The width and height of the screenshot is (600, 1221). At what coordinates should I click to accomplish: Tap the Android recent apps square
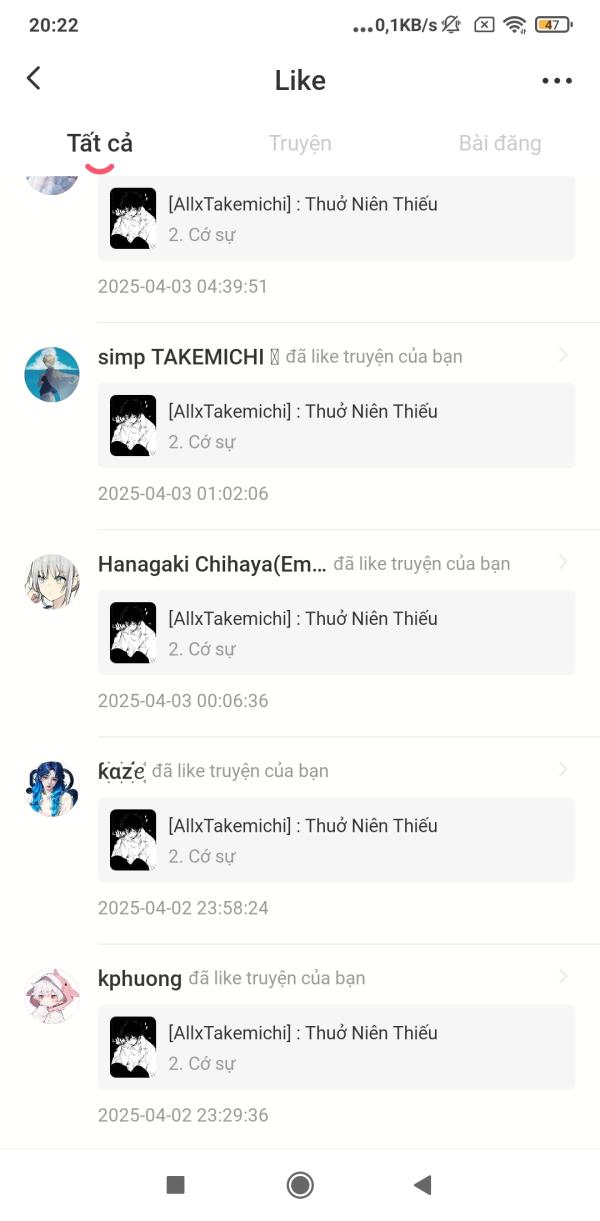coord(175,1185)
